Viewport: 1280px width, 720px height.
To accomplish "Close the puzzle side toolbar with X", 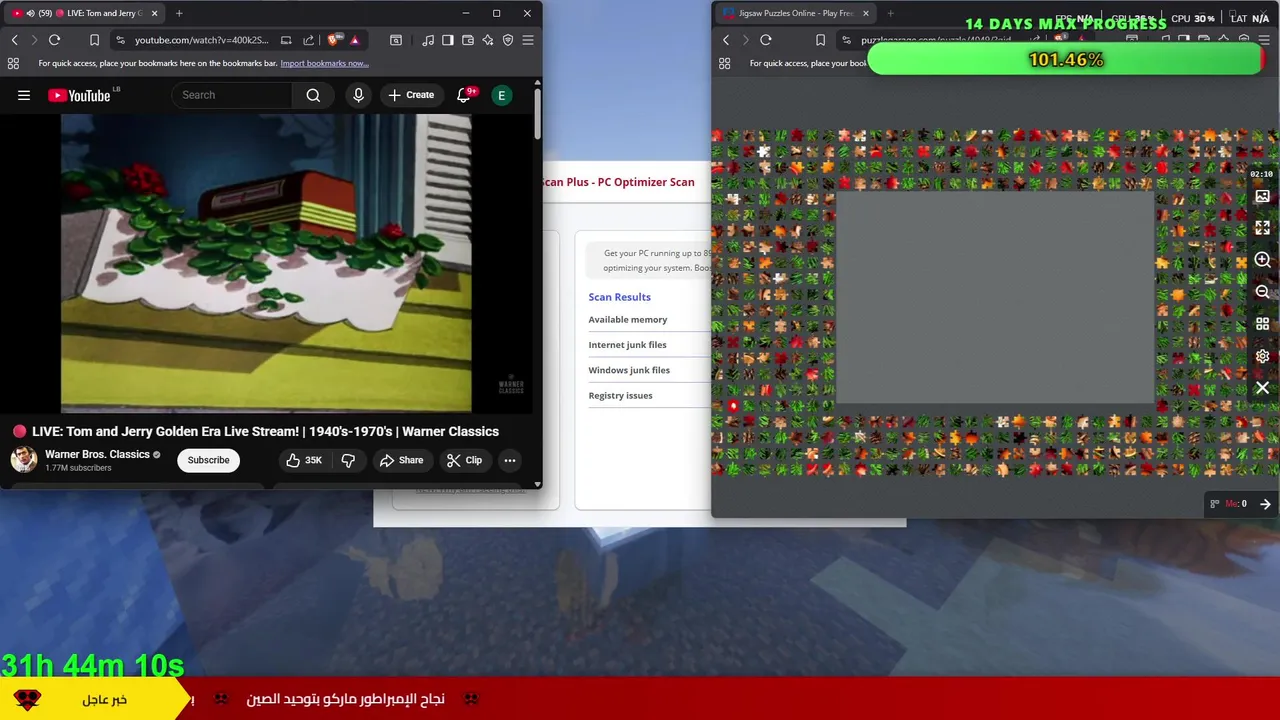I will [1262, 388].
